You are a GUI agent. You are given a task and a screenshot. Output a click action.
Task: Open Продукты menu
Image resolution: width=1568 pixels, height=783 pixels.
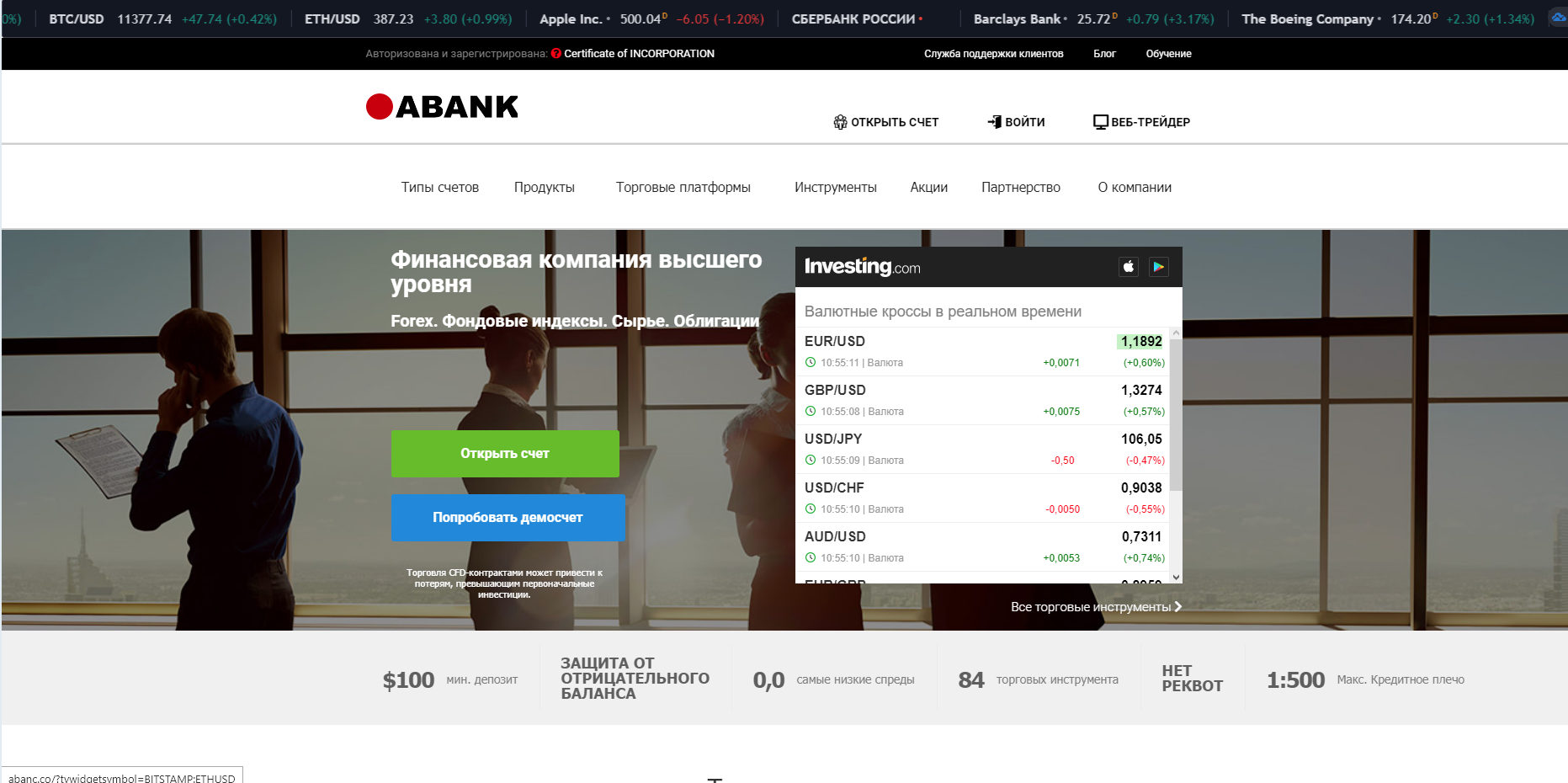(x=545, y=188)
